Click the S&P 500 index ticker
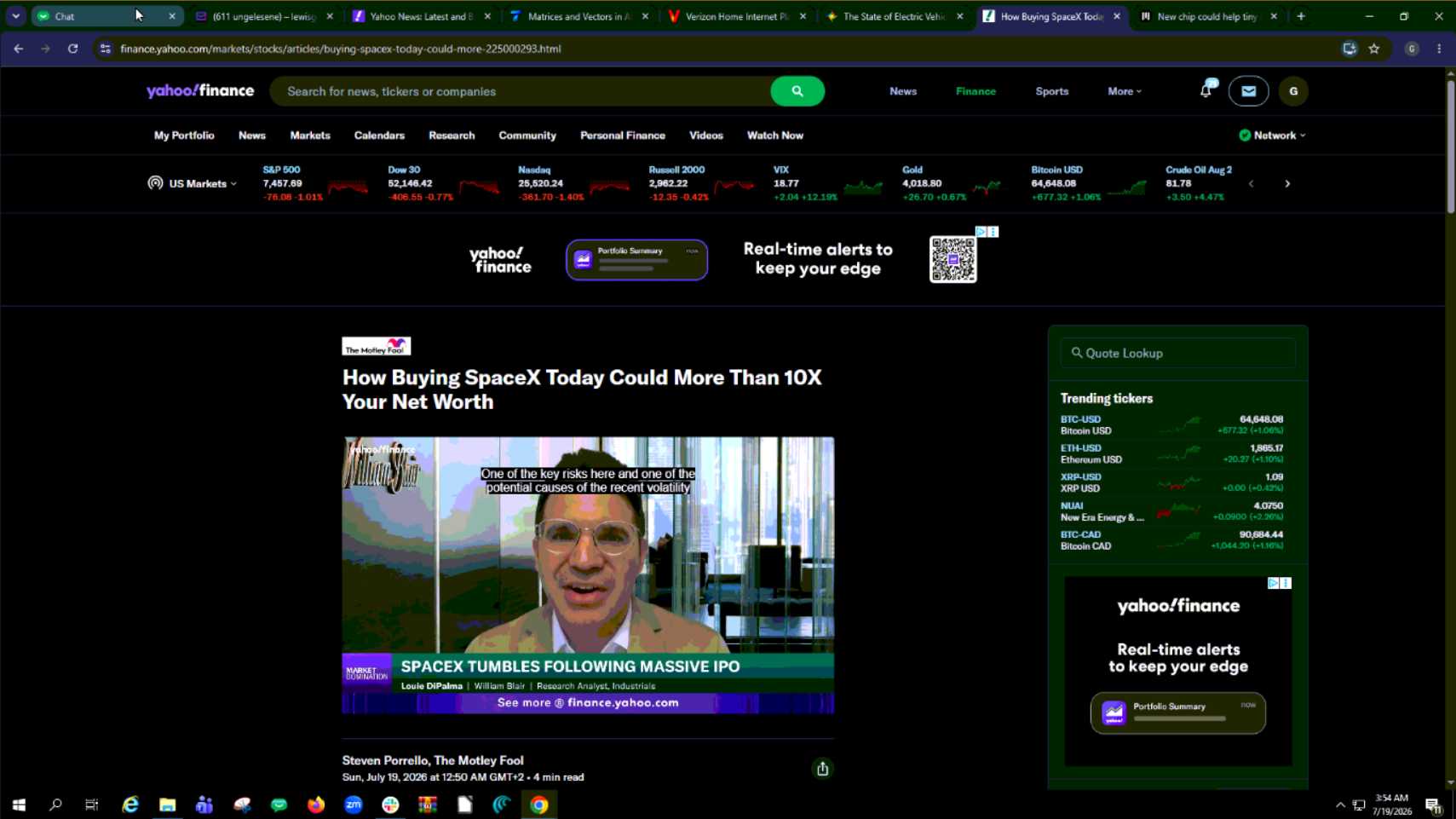Screen dimensions: 1456x819 pyautogui.click(x=315, y=183)
